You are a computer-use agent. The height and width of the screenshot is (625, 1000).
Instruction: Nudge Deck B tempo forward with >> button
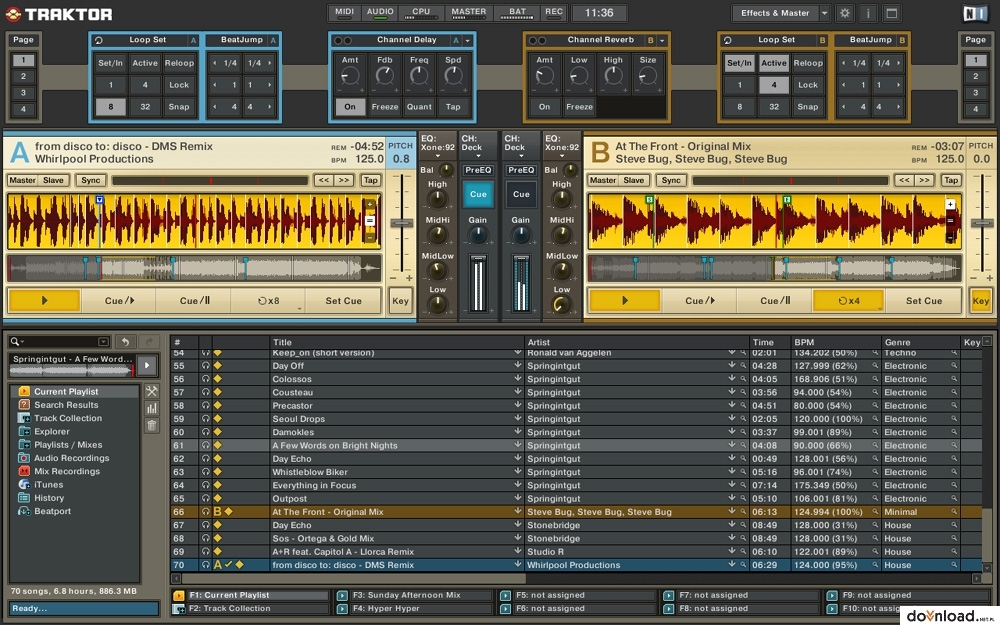tap(924, 180)
